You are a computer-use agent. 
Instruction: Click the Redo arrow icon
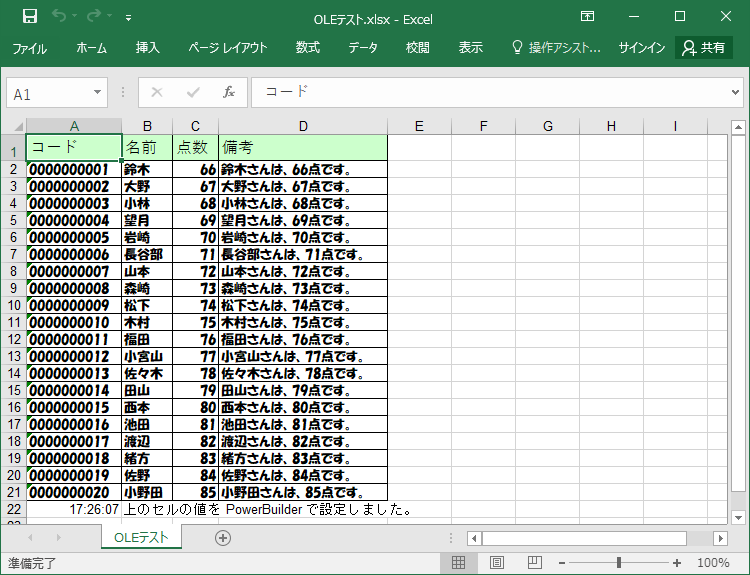pyautogui.click(x=94, y=16)
